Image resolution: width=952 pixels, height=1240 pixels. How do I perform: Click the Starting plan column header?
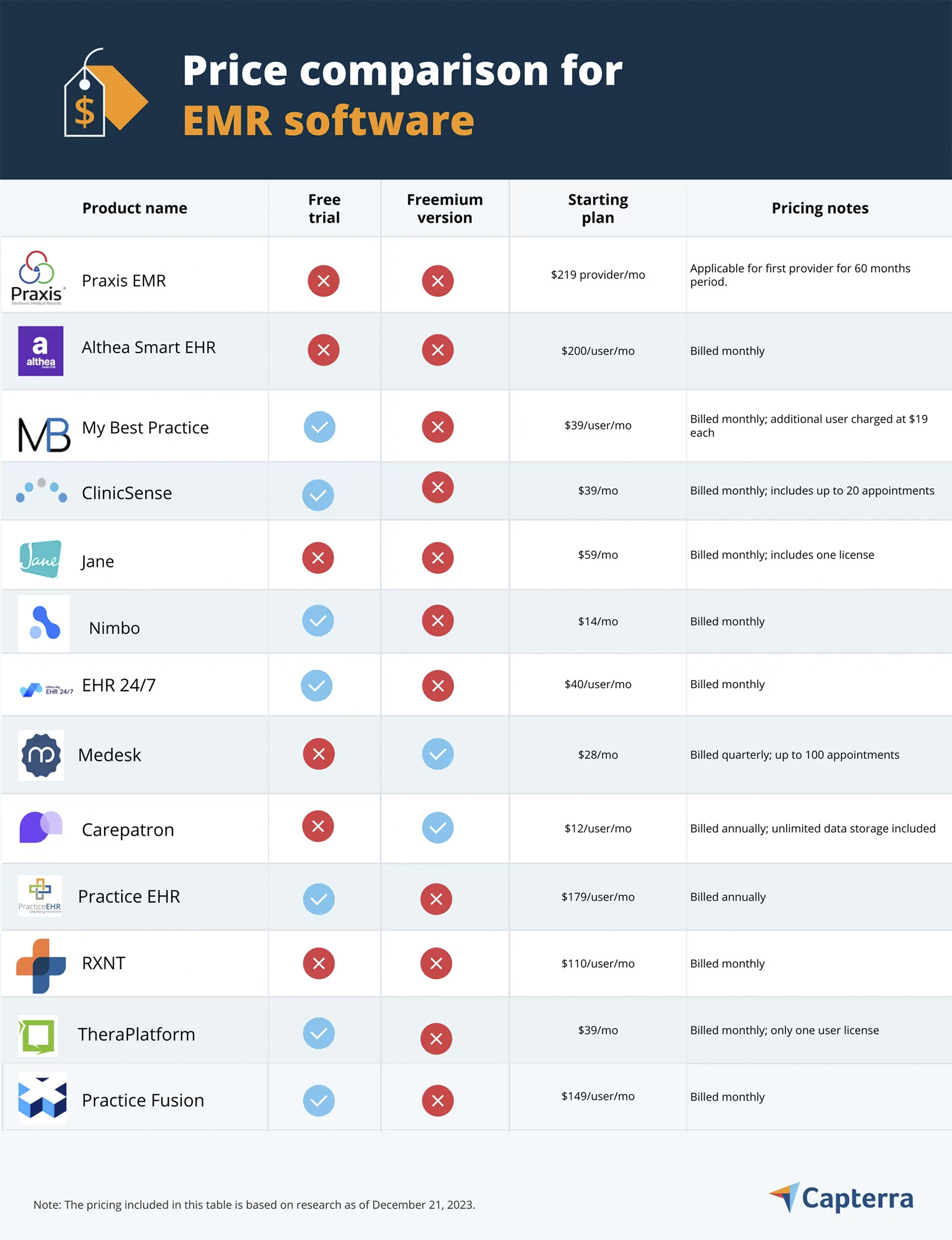[598, 208]
